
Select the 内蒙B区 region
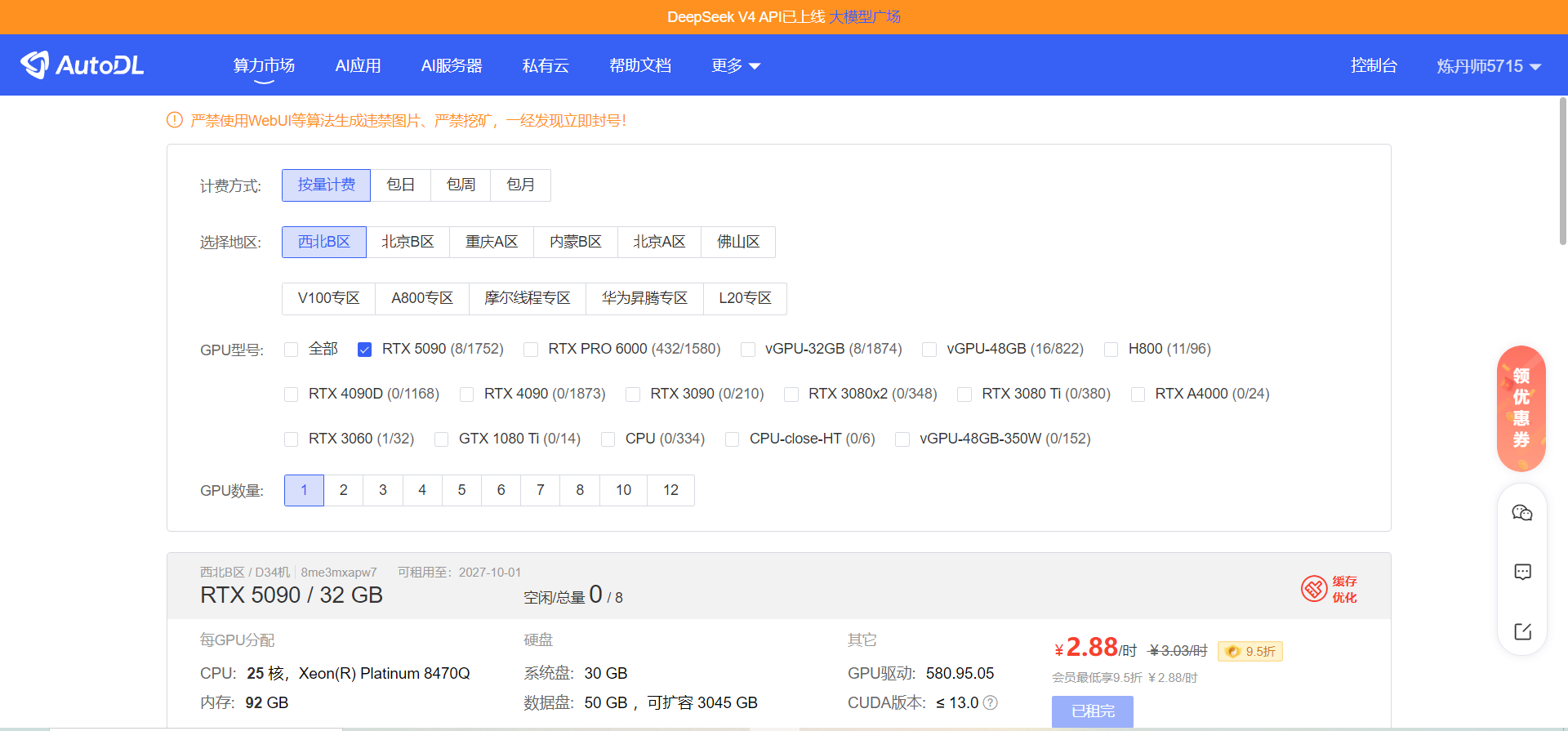576,242
